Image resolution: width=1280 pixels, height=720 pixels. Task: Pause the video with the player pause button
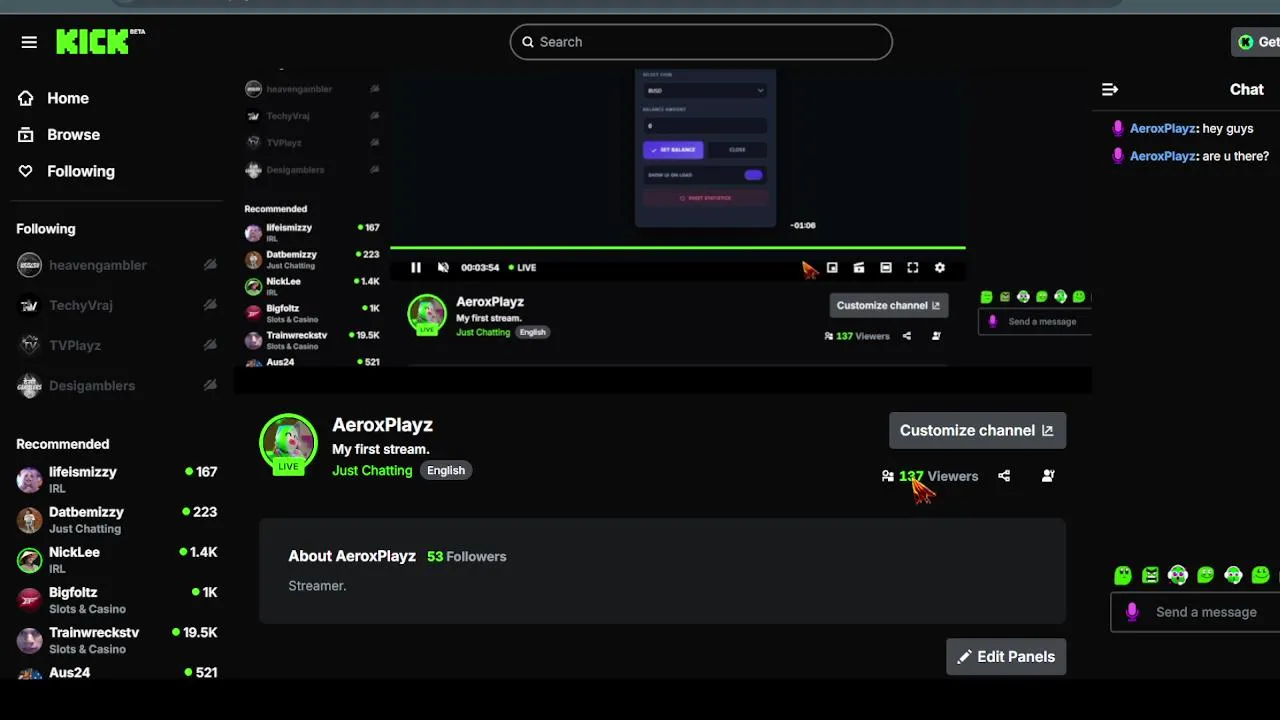416,267
